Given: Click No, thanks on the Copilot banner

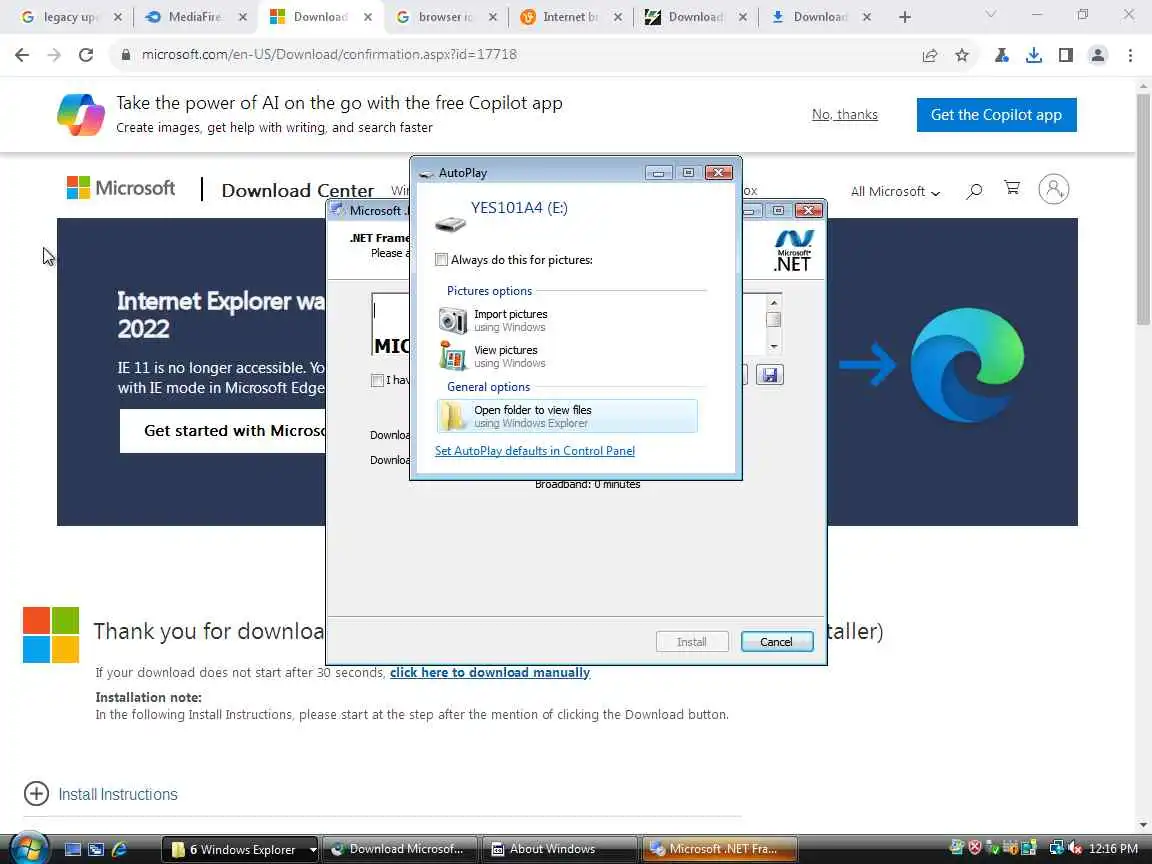Looking at the screenshot, I should click(845, 115).
